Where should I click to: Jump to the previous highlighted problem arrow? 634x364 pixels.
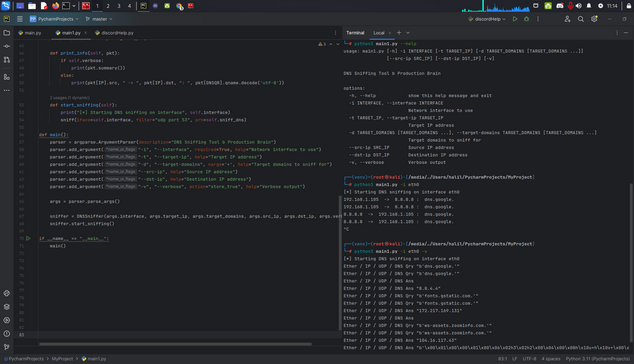click(x=331, y=44)
